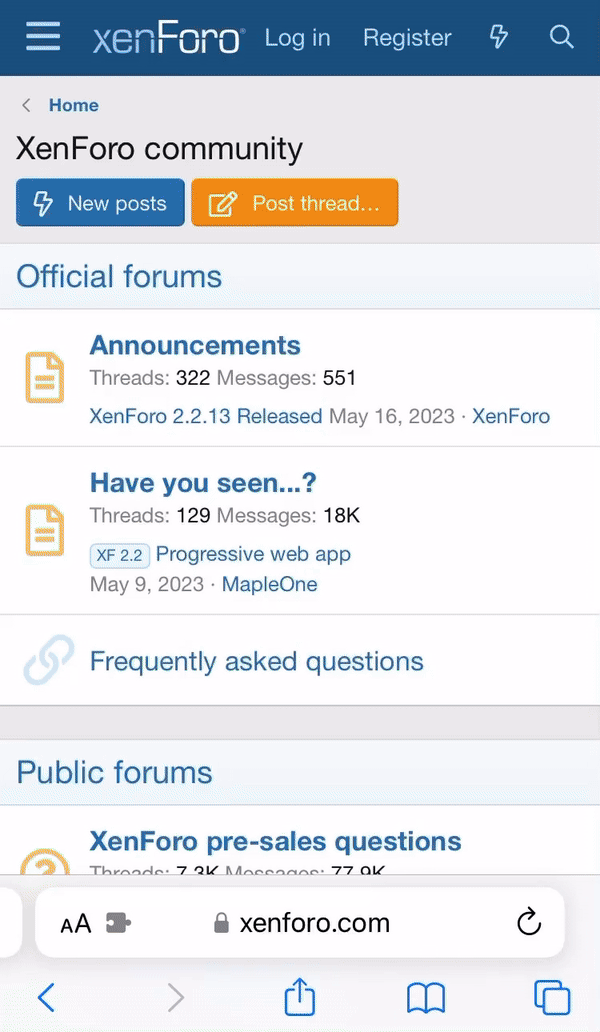The width and height of the screenshot is (600, 1032).
Task: Click the Log in link
Action: pos(297,38)
